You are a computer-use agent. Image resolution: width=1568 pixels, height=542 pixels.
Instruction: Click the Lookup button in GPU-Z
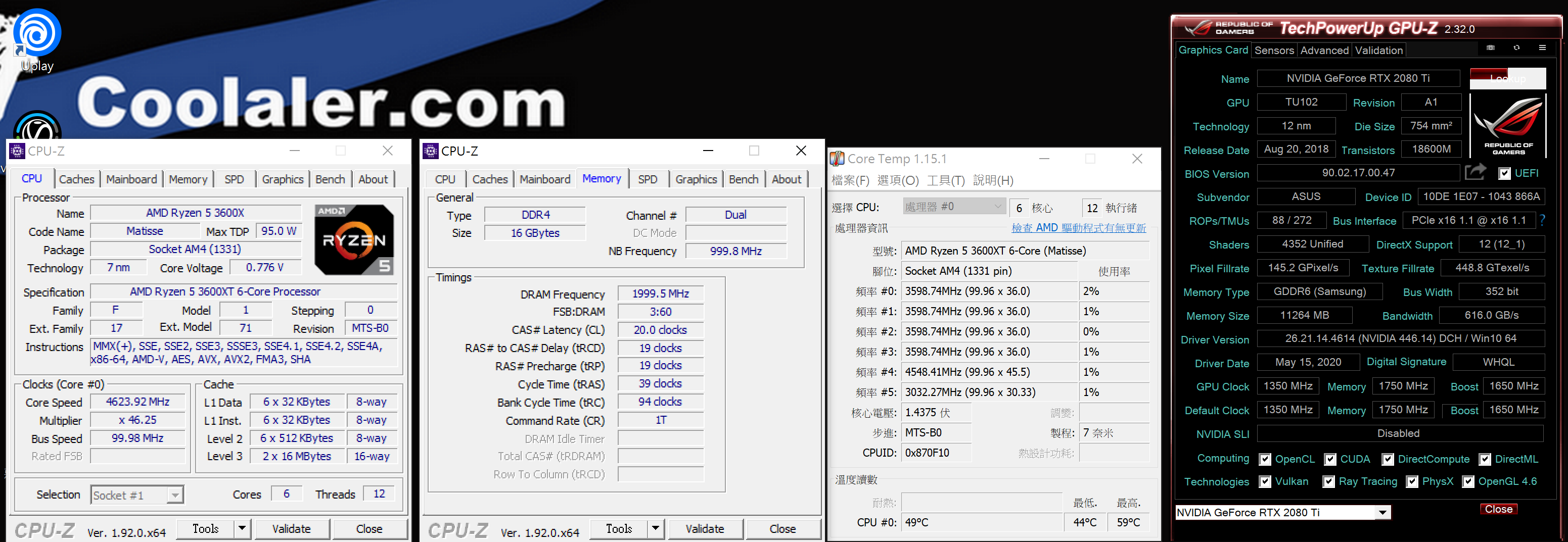tap(1508, 78)
